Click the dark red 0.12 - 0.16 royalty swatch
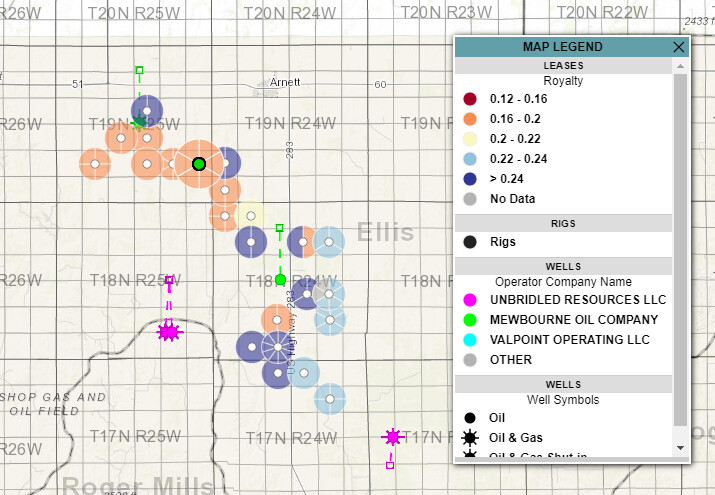The image size is (715, 495). point(470,99)
